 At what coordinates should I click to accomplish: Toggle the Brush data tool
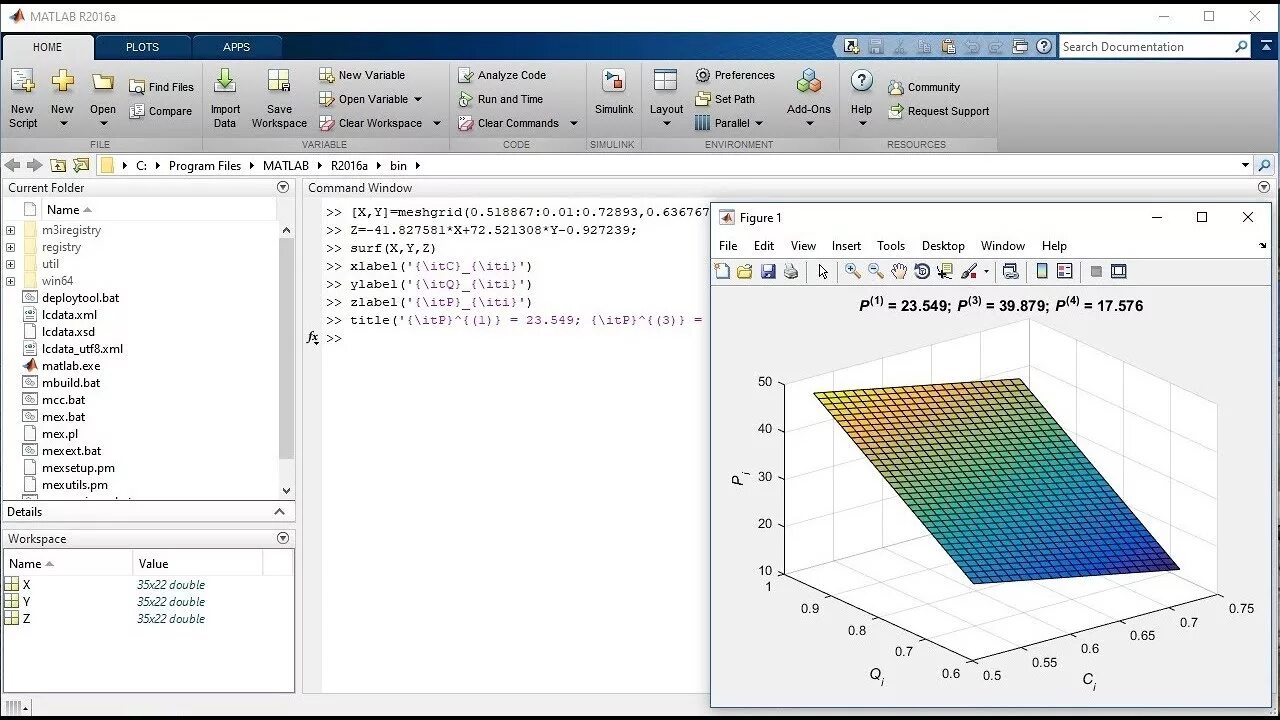969,271
